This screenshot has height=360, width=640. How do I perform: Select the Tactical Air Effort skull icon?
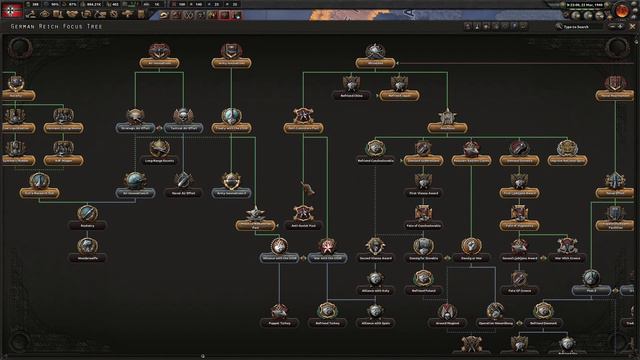(183, 116)
